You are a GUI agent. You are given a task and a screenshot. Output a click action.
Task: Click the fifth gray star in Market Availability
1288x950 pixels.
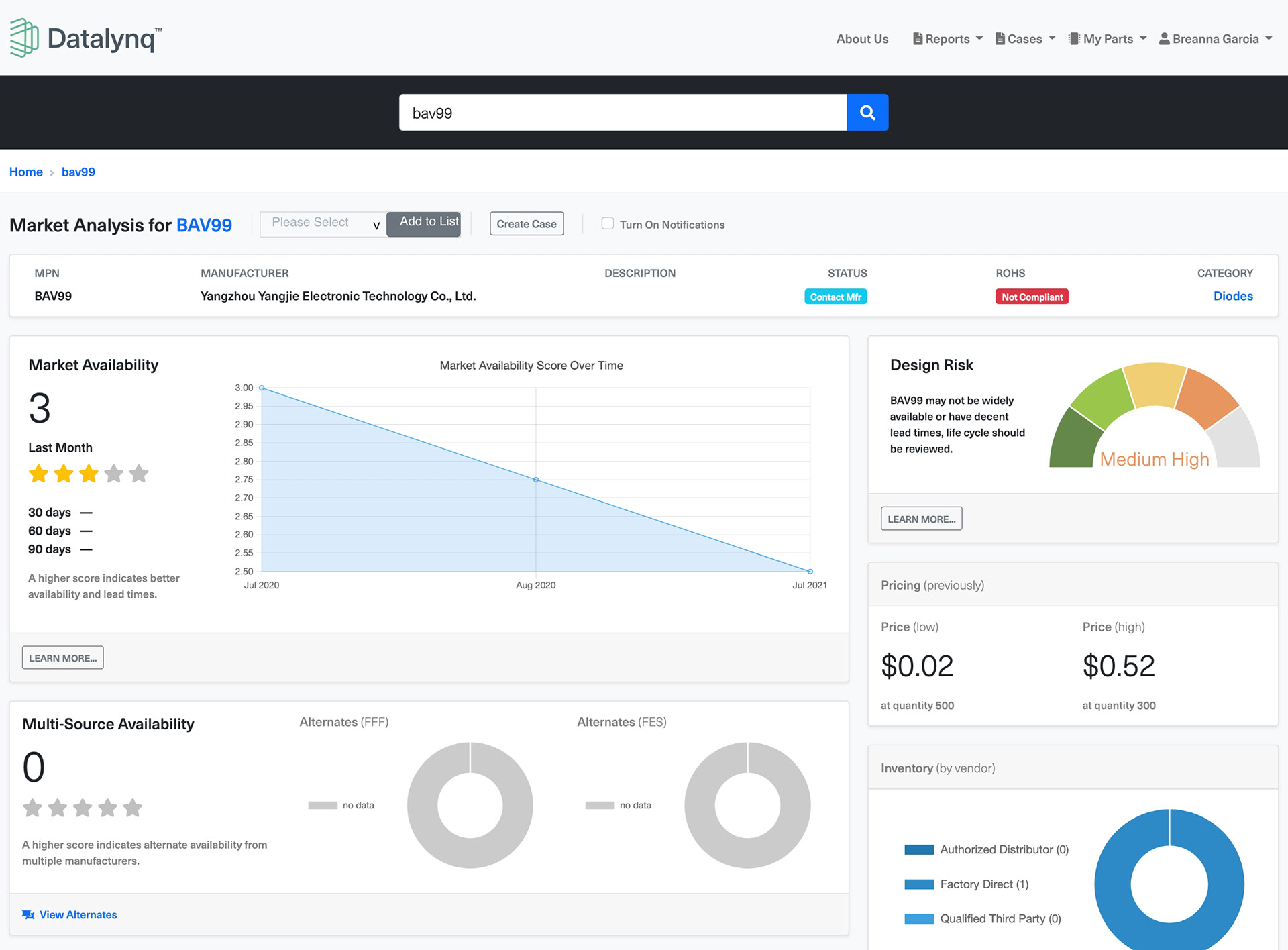[x=139, y=474]
